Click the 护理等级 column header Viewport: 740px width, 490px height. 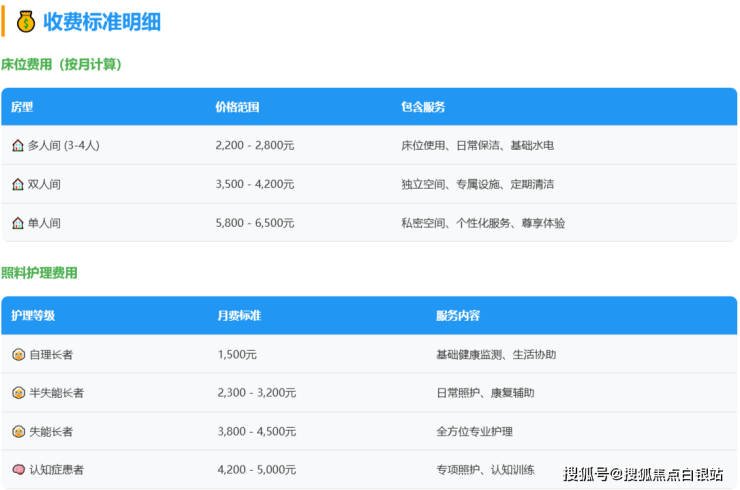[33, 316]
